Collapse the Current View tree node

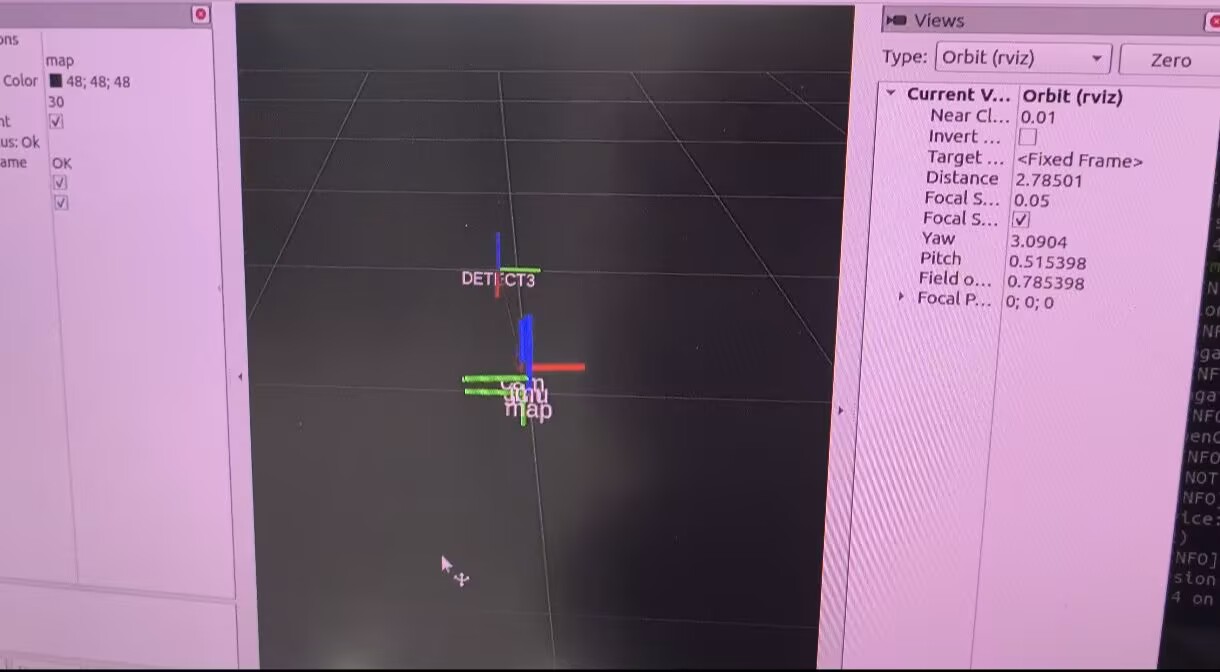pyautogui.click(x=890, y=93)
